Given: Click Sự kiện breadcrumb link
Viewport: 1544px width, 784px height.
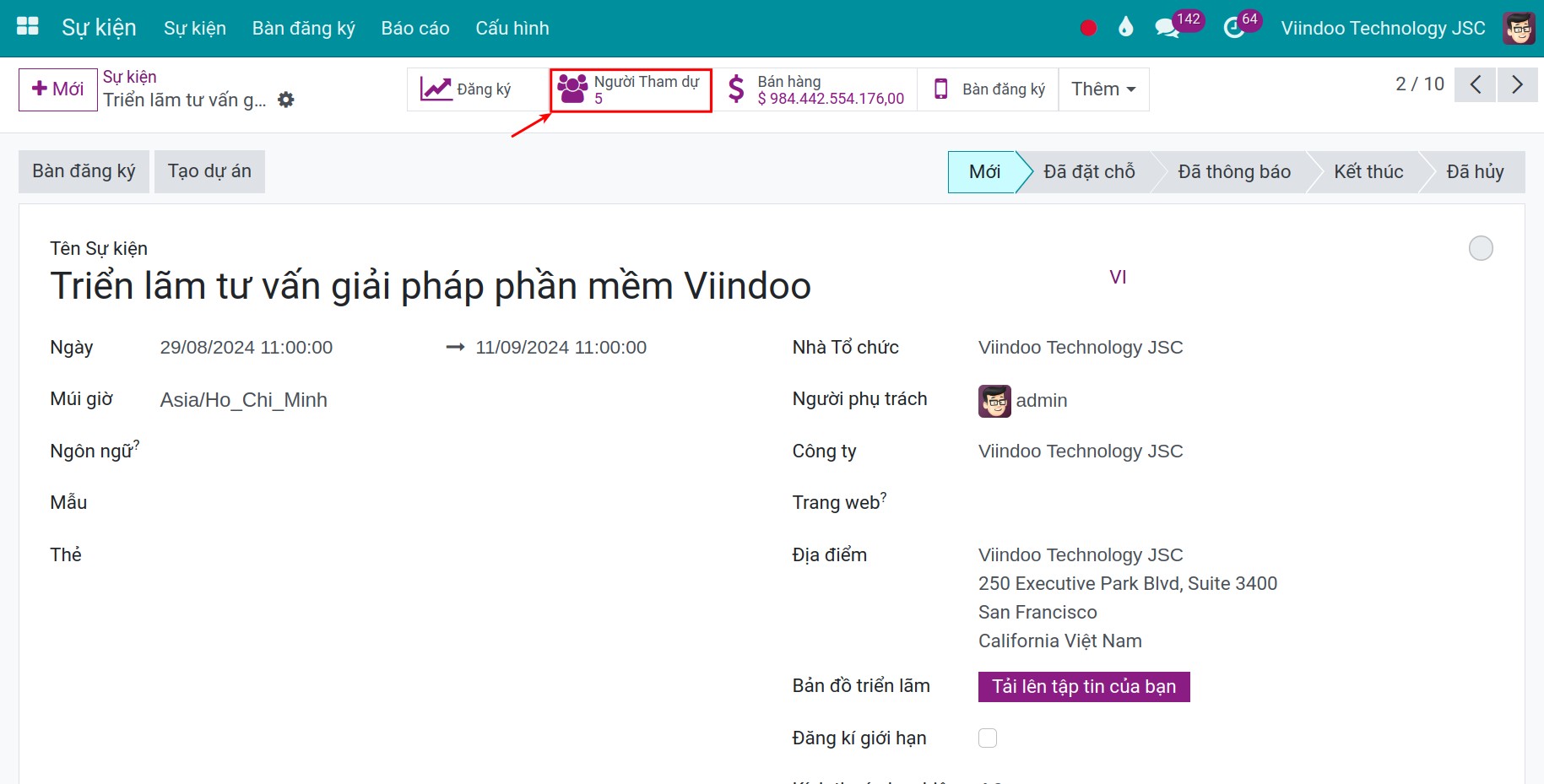Looking at the screenshot, I should (x=130, y=77).
